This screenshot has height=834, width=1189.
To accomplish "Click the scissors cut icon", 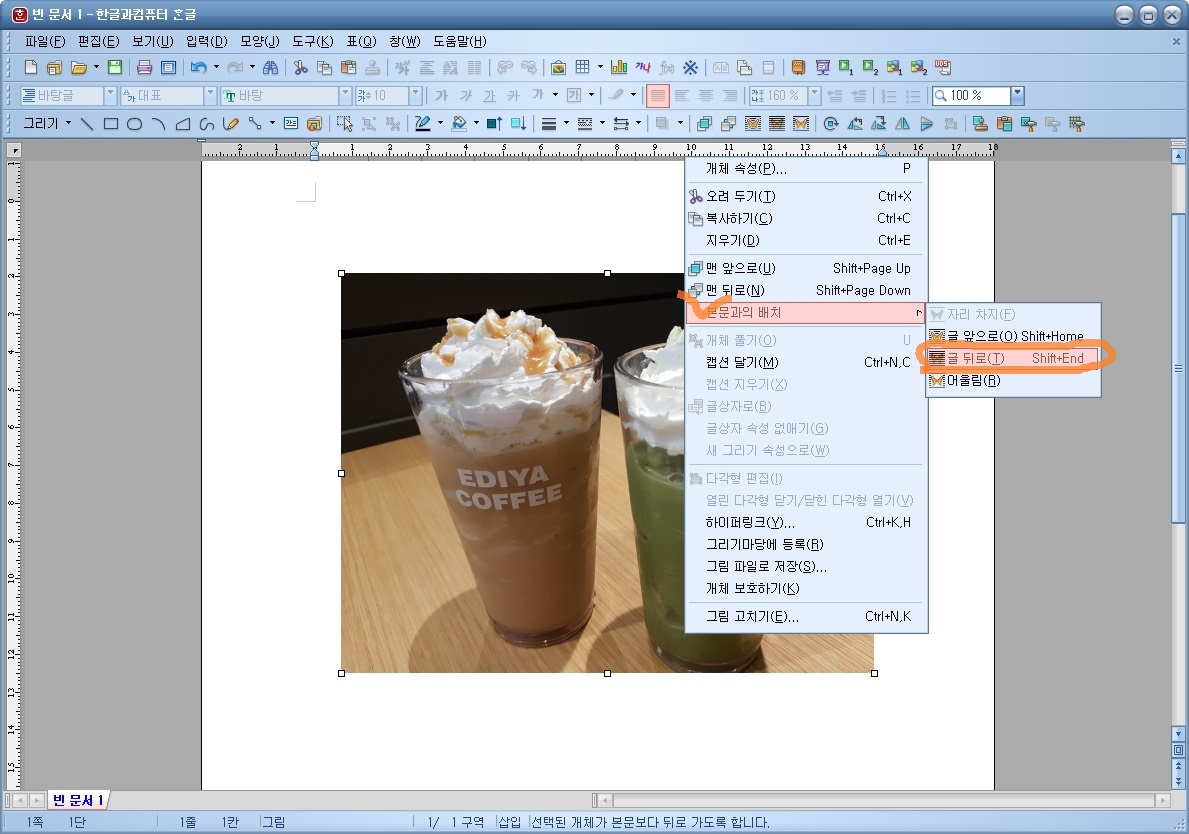I will [x=301, y=67].
